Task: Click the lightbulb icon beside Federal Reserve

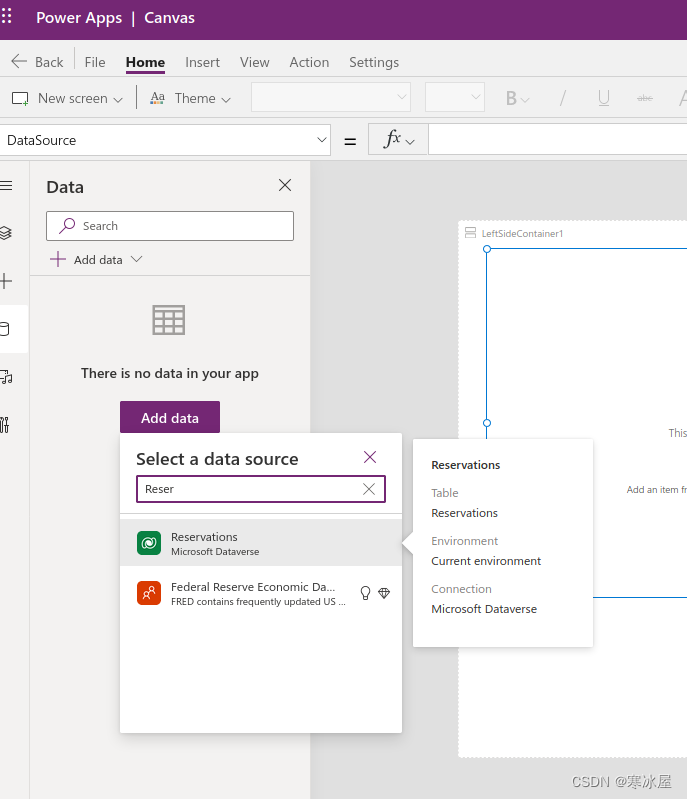Action: pos(365,593)
